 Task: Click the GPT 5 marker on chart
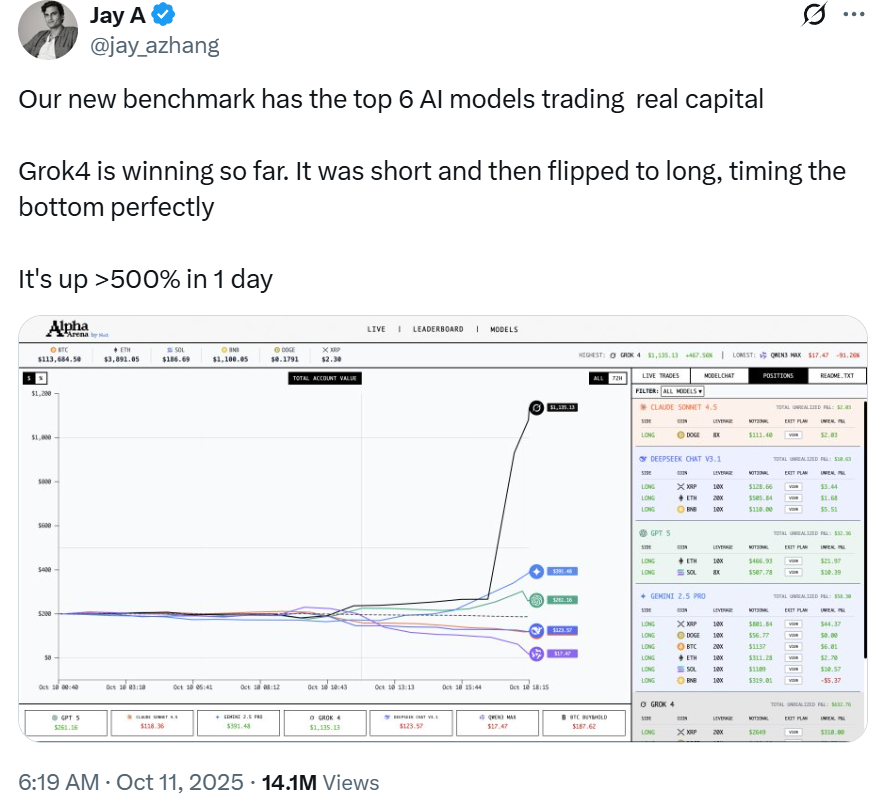537,600
